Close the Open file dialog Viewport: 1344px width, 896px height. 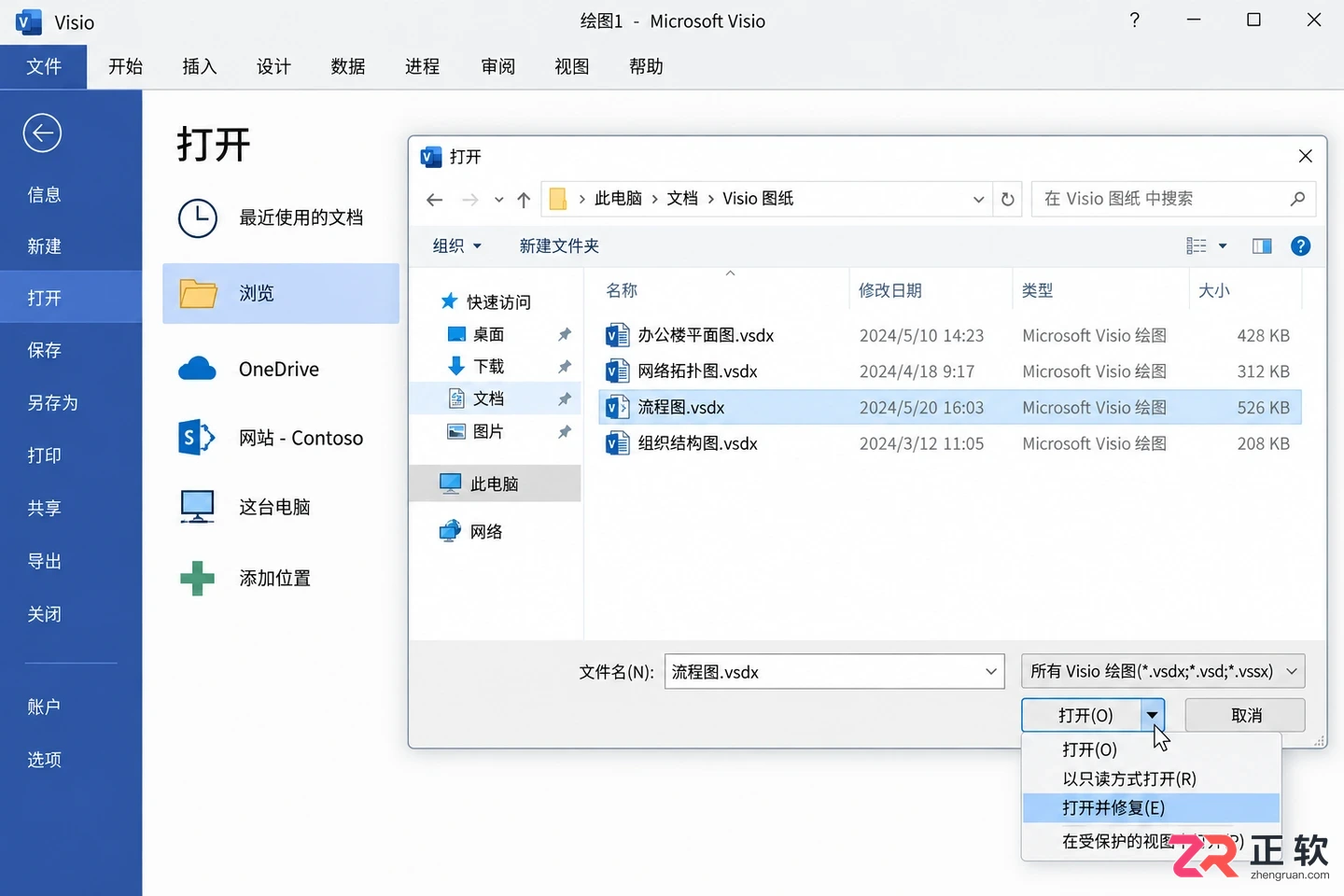pyautogui.click(x=1305, y=156)
